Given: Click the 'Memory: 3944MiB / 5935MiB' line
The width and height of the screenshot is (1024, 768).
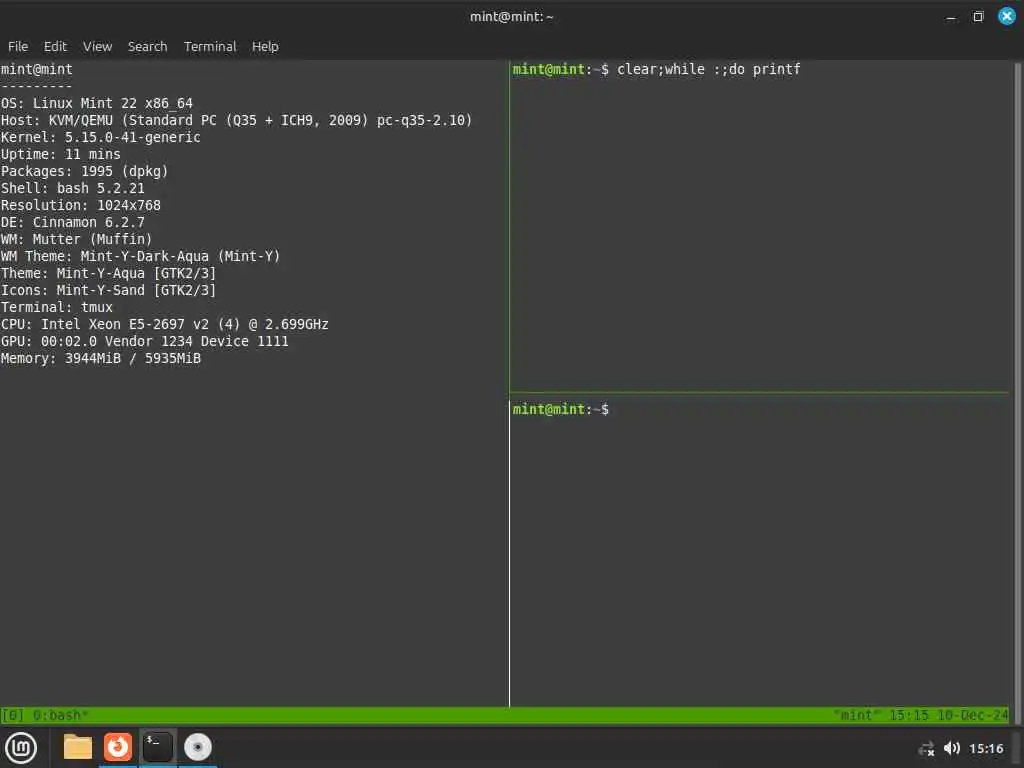Looking at the screenshot, I should pyautogui.click(x=101, y=358).
